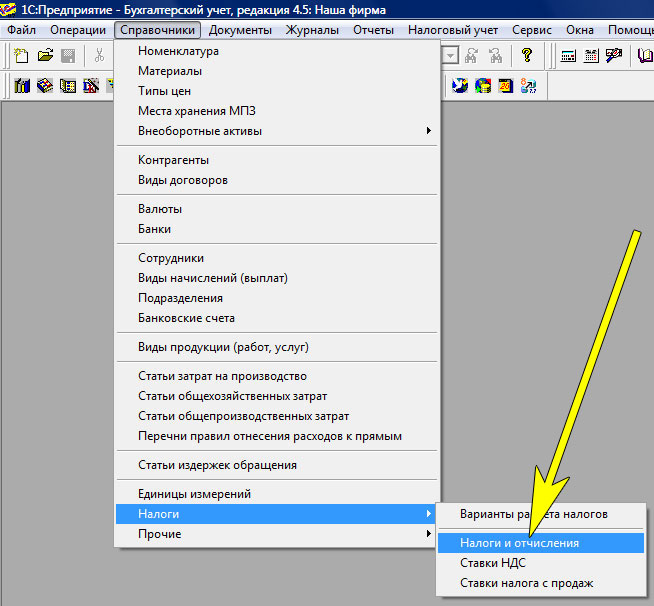Open Ставки налога с продаж

click(541, 583)
